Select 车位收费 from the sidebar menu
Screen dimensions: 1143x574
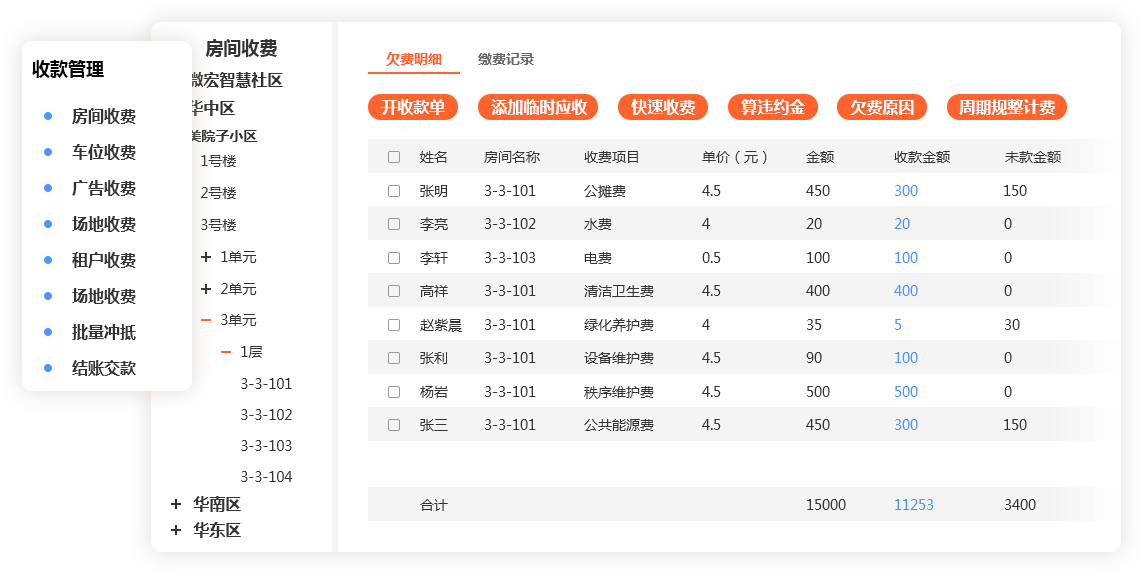(103, 152)
